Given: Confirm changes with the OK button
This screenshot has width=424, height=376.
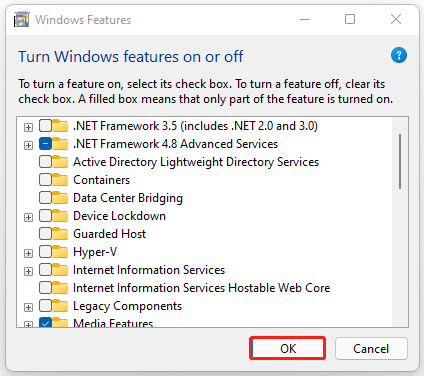Looking at the screenshot, I should pyautogui.click(x=288, y=348).
